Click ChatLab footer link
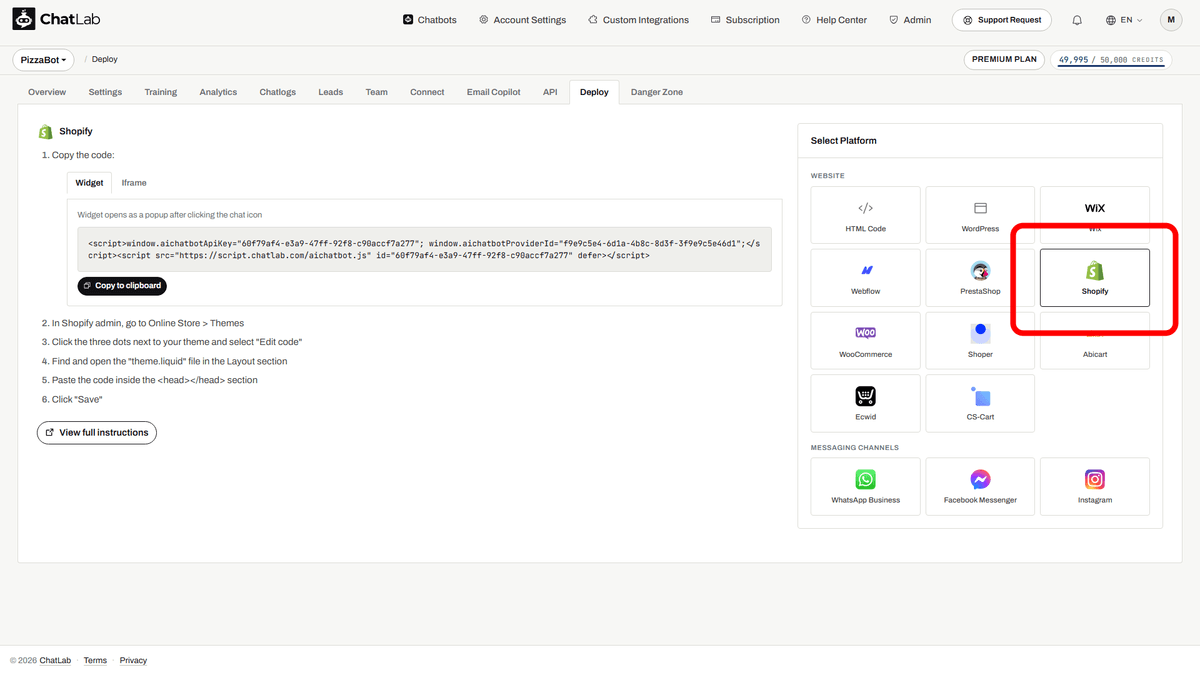The width and height of the screenshot is (1200, 675). (55, 660)
